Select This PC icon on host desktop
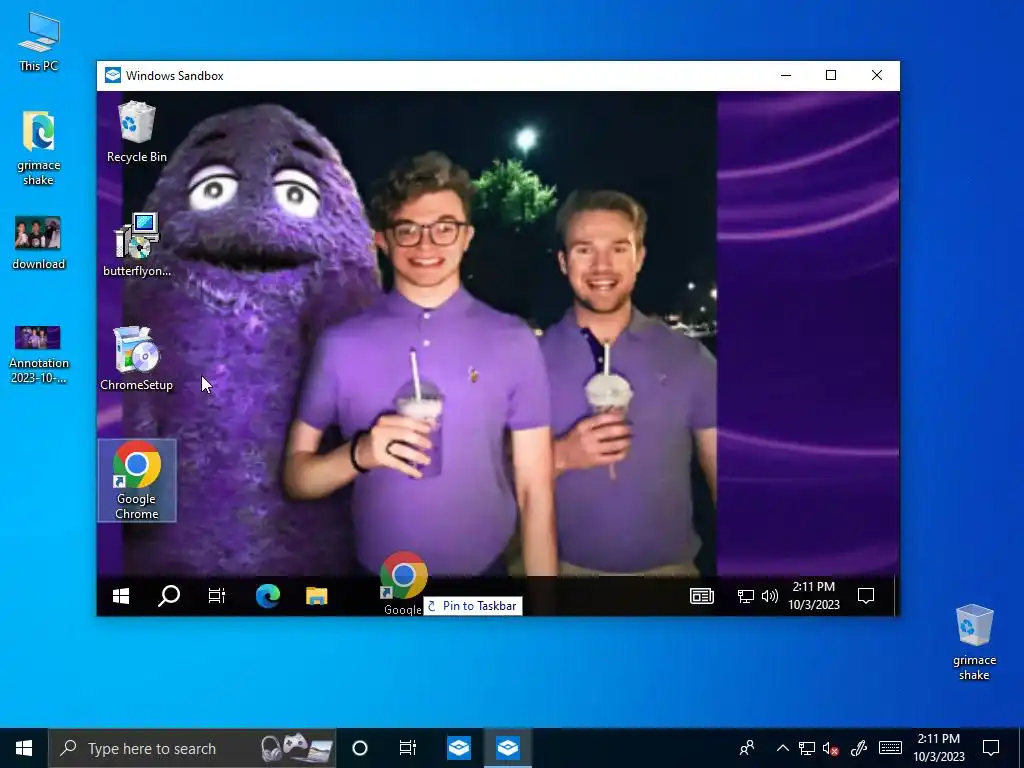 tap(39, 41)
